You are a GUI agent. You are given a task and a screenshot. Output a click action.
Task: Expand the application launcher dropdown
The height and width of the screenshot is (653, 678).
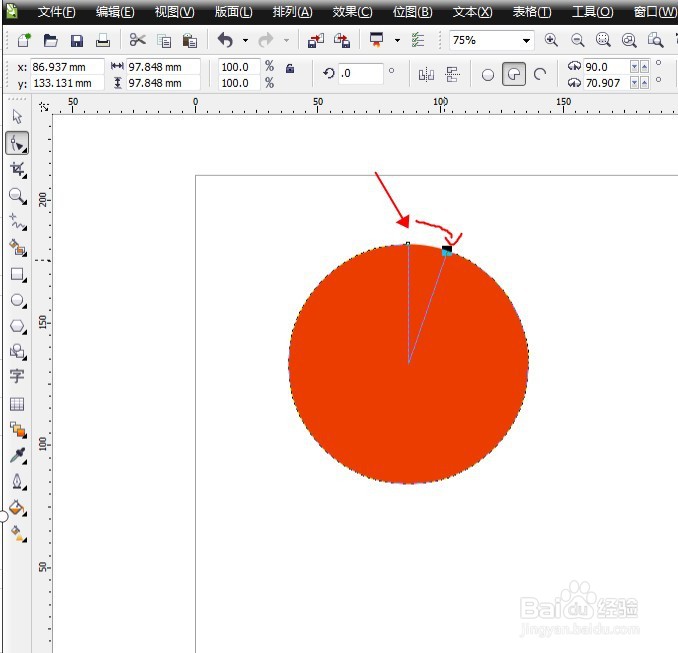pyautogui.click(x=397, y=41)
